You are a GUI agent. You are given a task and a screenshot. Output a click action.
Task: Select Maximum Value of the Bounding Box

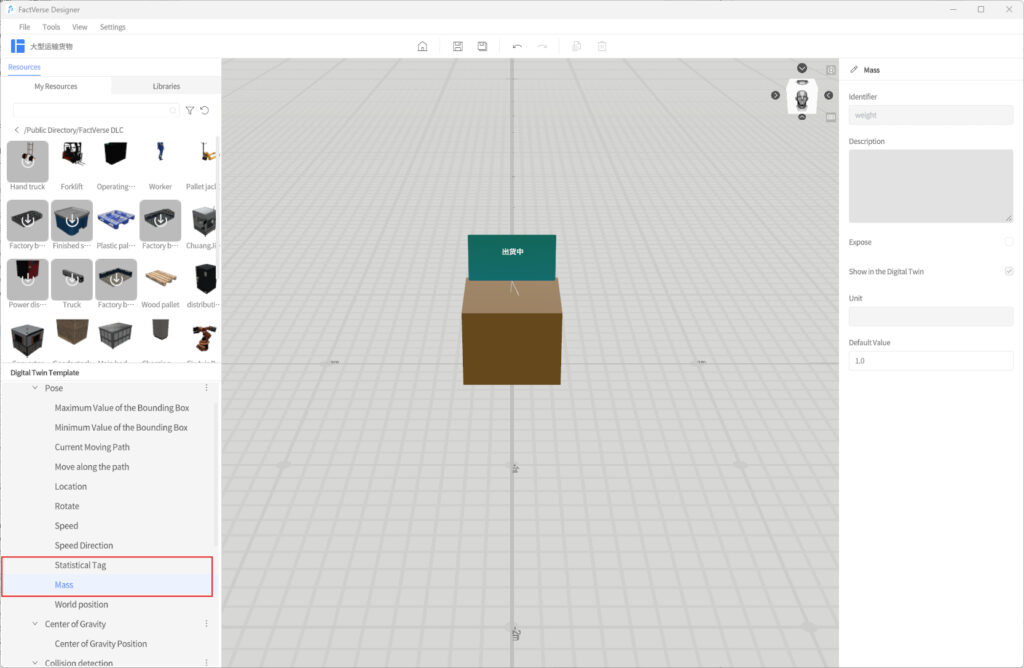[121, 407]
